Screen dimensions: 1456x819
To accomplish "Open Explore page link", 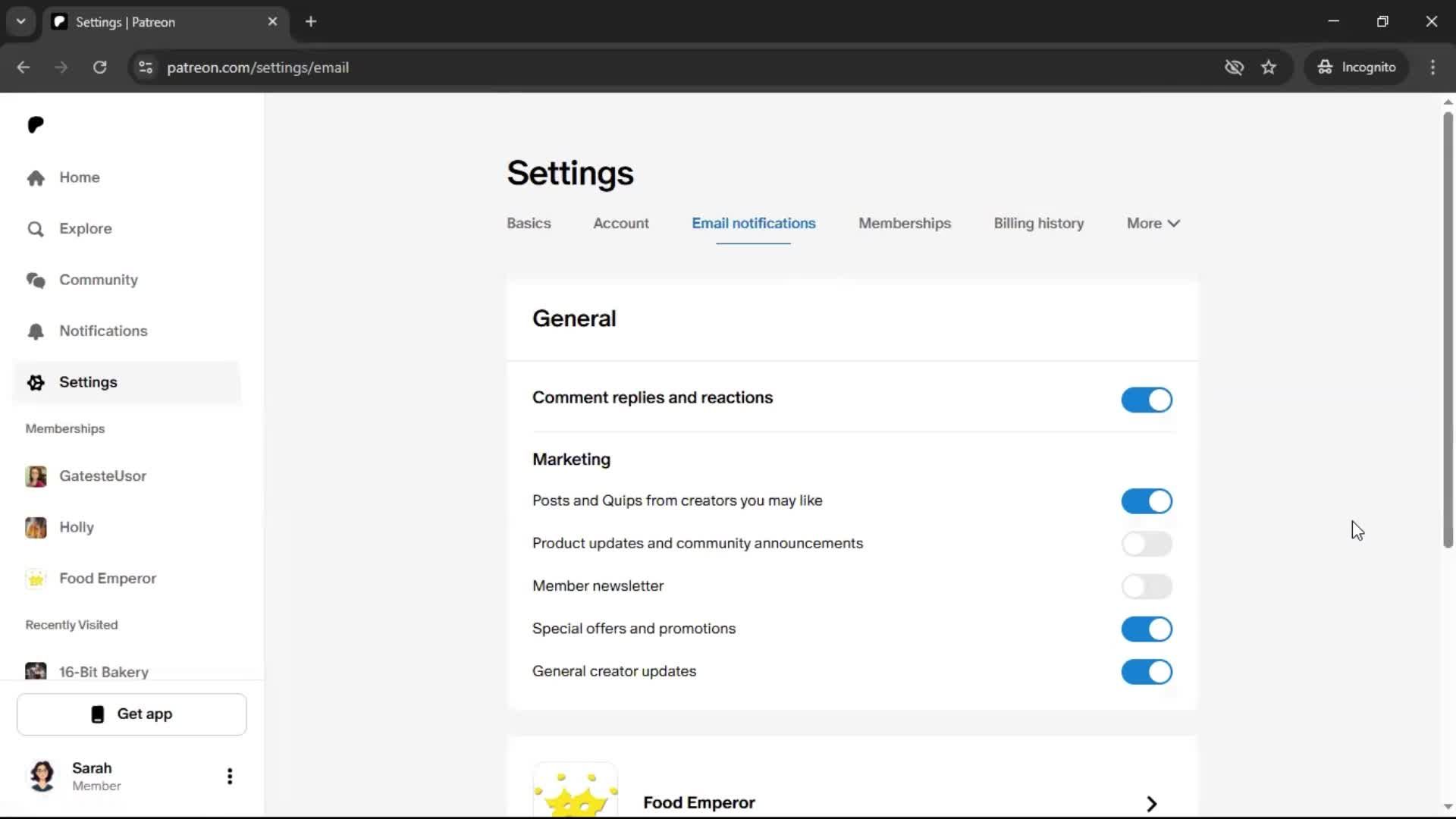I will tap(86, 229).
